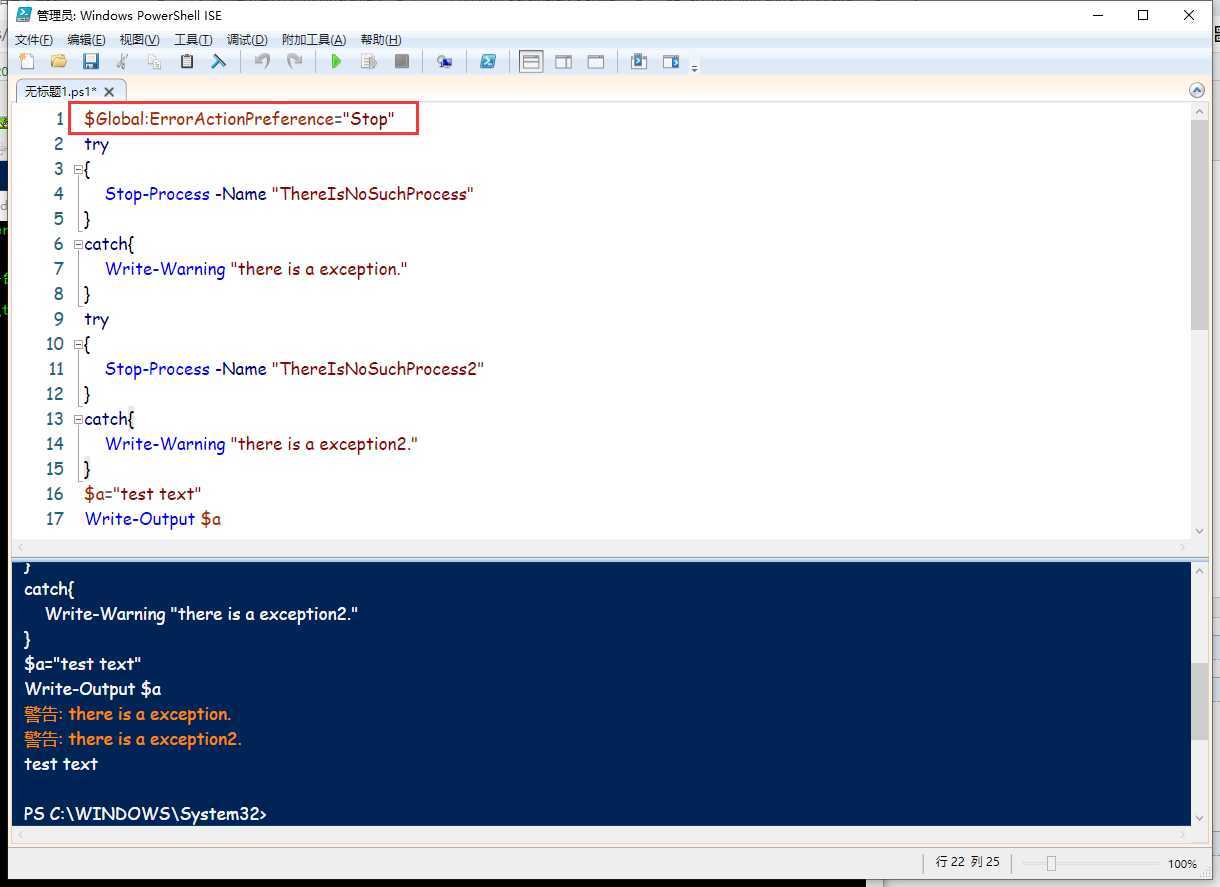Image resolution: width=1220 pixels, height=887 pixels.
Task: Open the 帮助(H) menu
Action: tap(381, 40)
